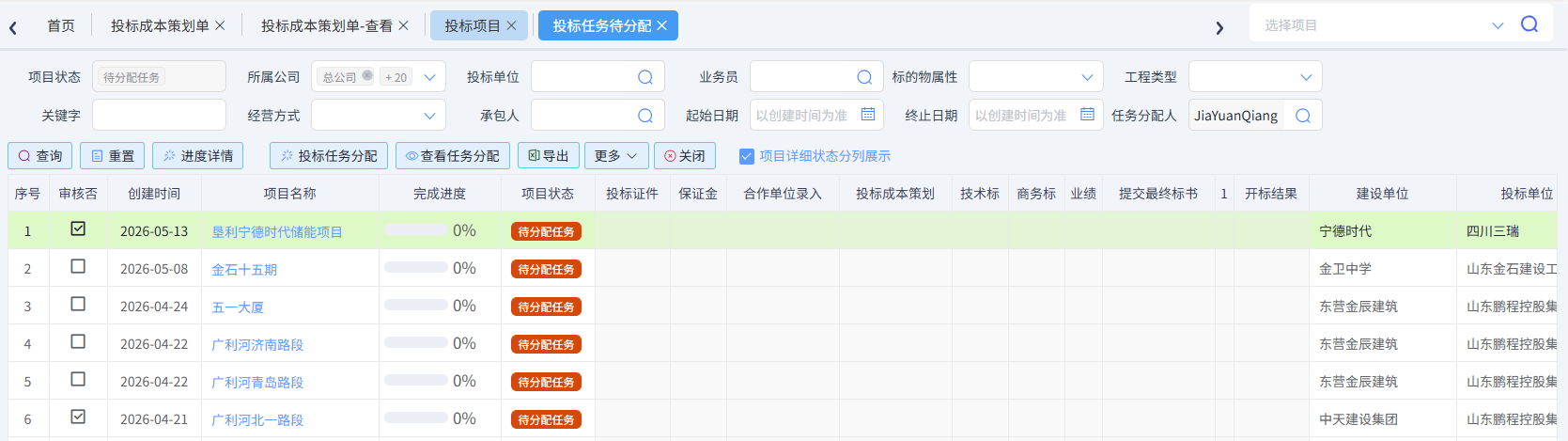Screen dimensions: 1568x441
Task: Expand the 更多 menu button
Action: click(x=615, y=155)
